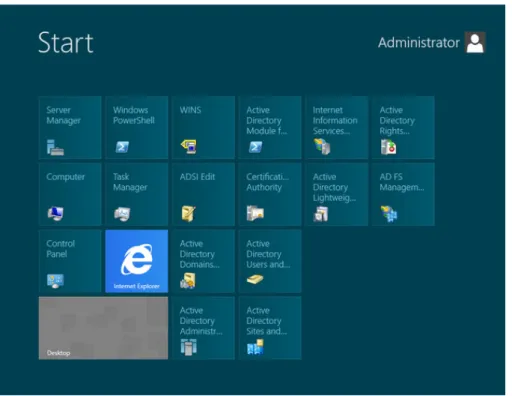The height and width of the screenshot is (396, 512).
Task: Click the Administrator account picture
Action: 475,42
